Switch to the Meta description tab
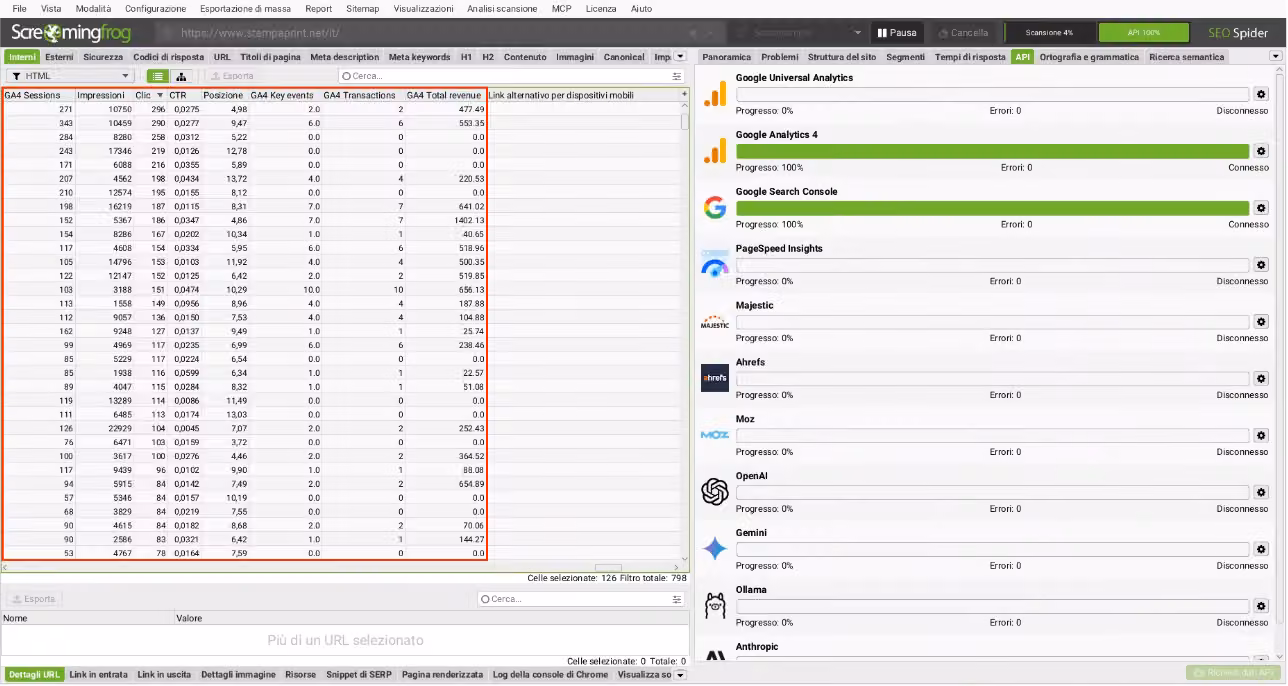The width and height of the screenshot is (1288, 686). 344,57
